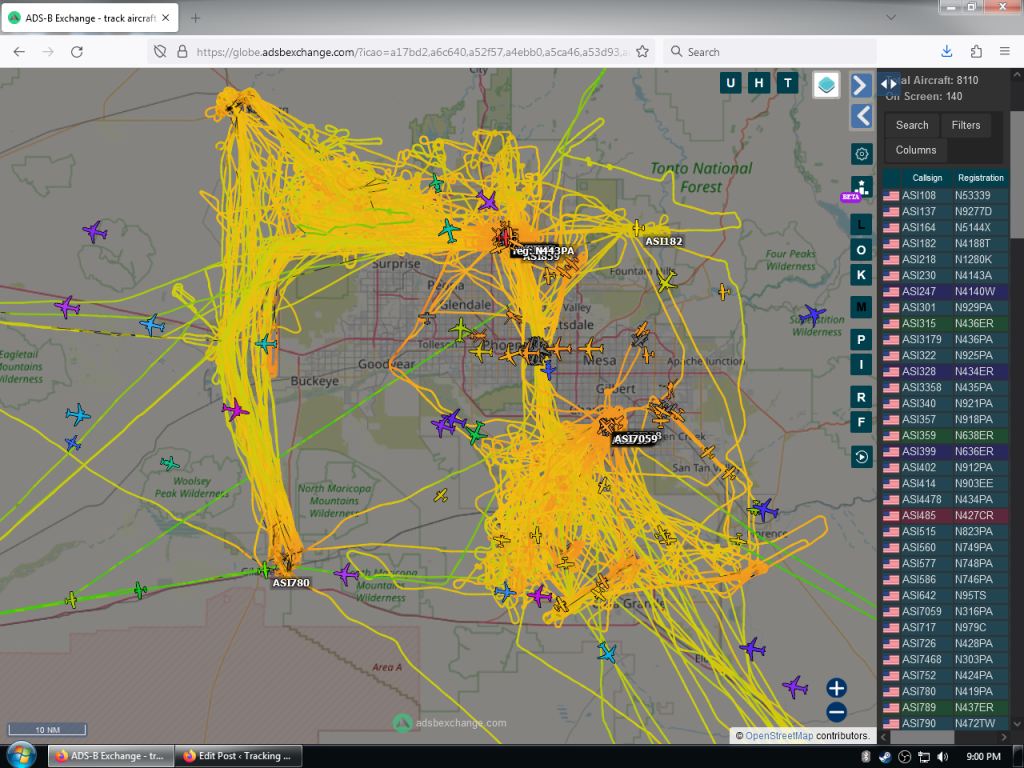Image resolution: width=1024 pixels, height=768 pixels.
Task: Open Windows Start menu
Action: (20, 756)
